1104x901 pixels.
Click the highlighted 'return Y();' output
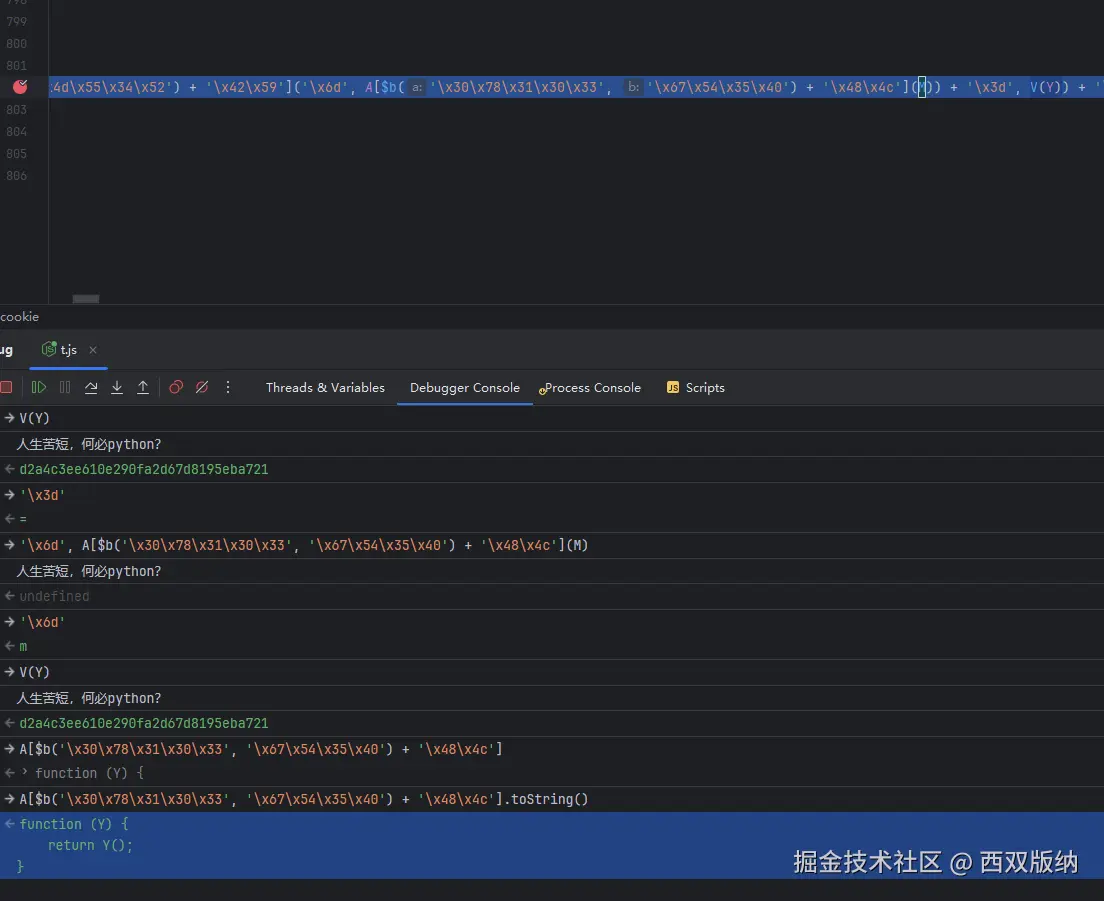point(90,845)
